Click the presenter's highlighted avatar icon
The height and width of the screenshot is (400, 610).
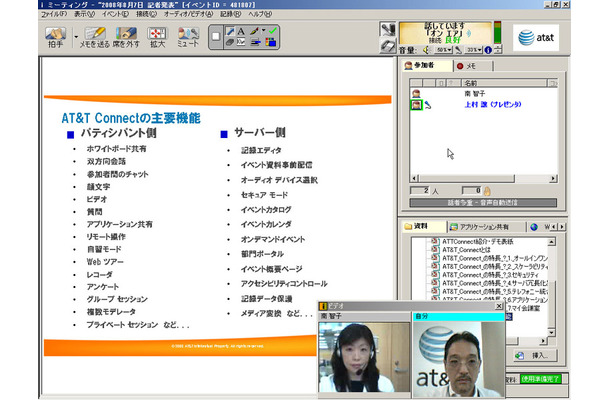pos(416,105)
